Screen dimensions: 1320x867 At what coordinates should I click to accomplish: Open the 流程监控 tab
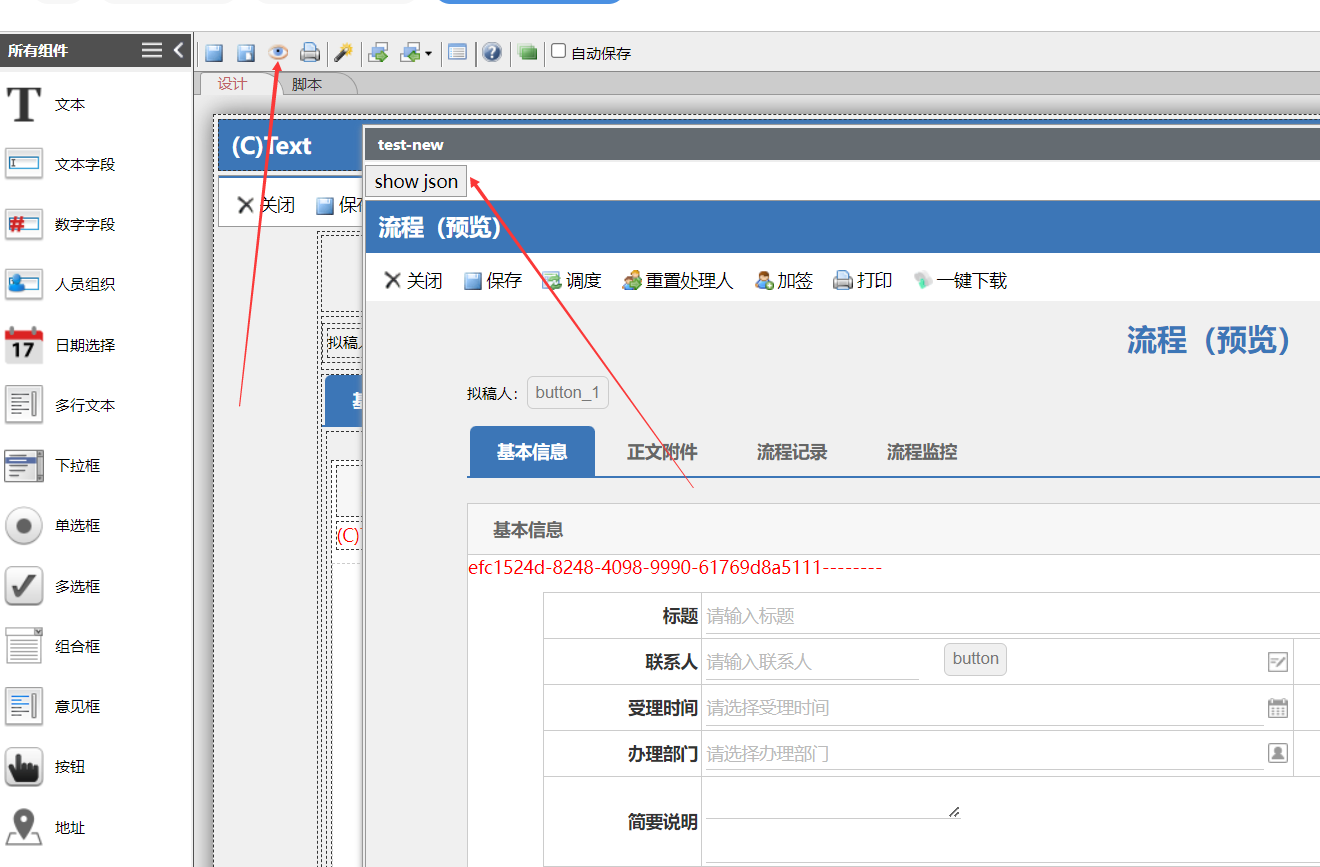(x=922, y=452)
